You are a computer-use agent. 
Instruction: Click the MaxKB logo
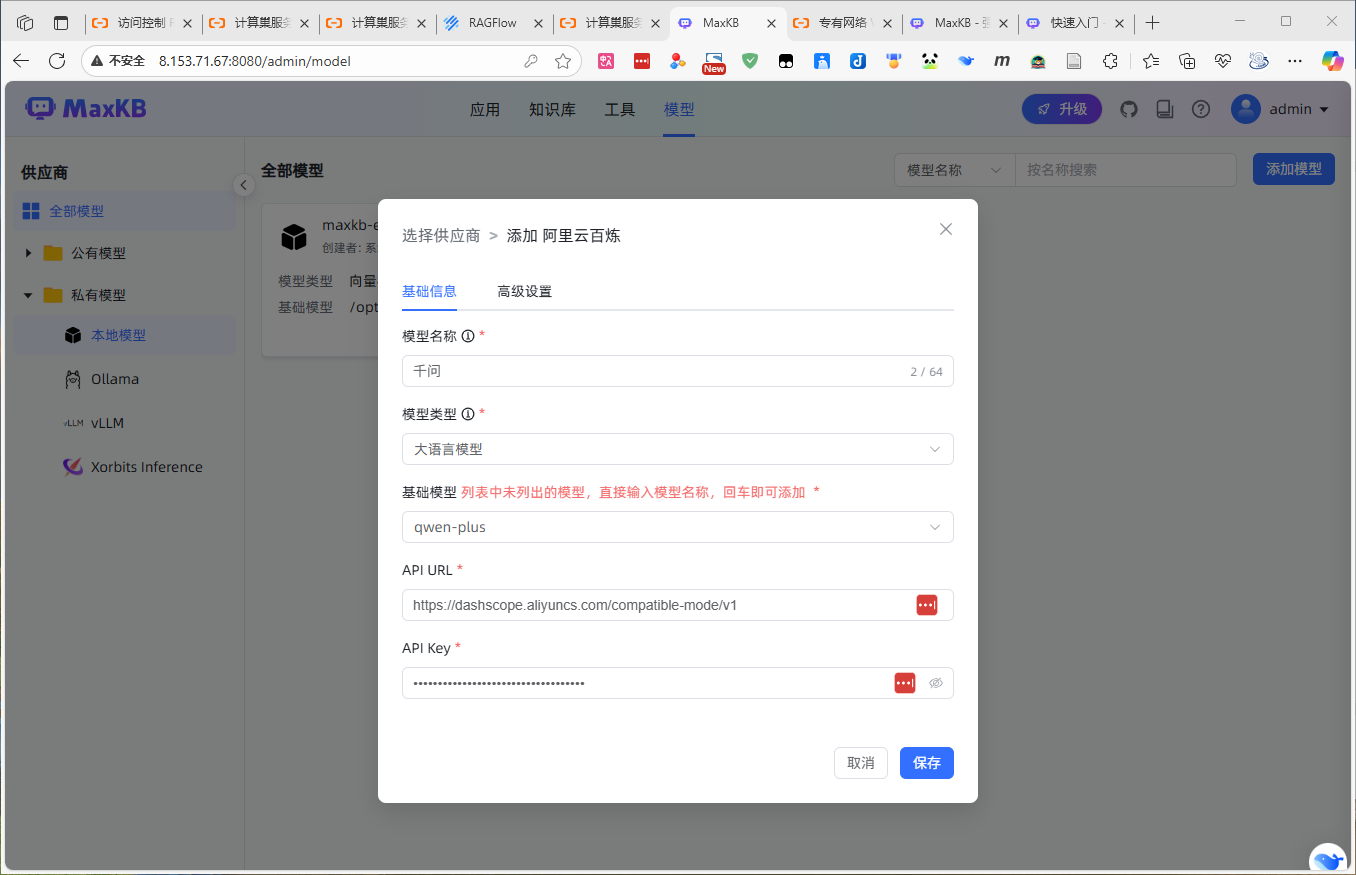pyautogui.click(x=86, y=108)
